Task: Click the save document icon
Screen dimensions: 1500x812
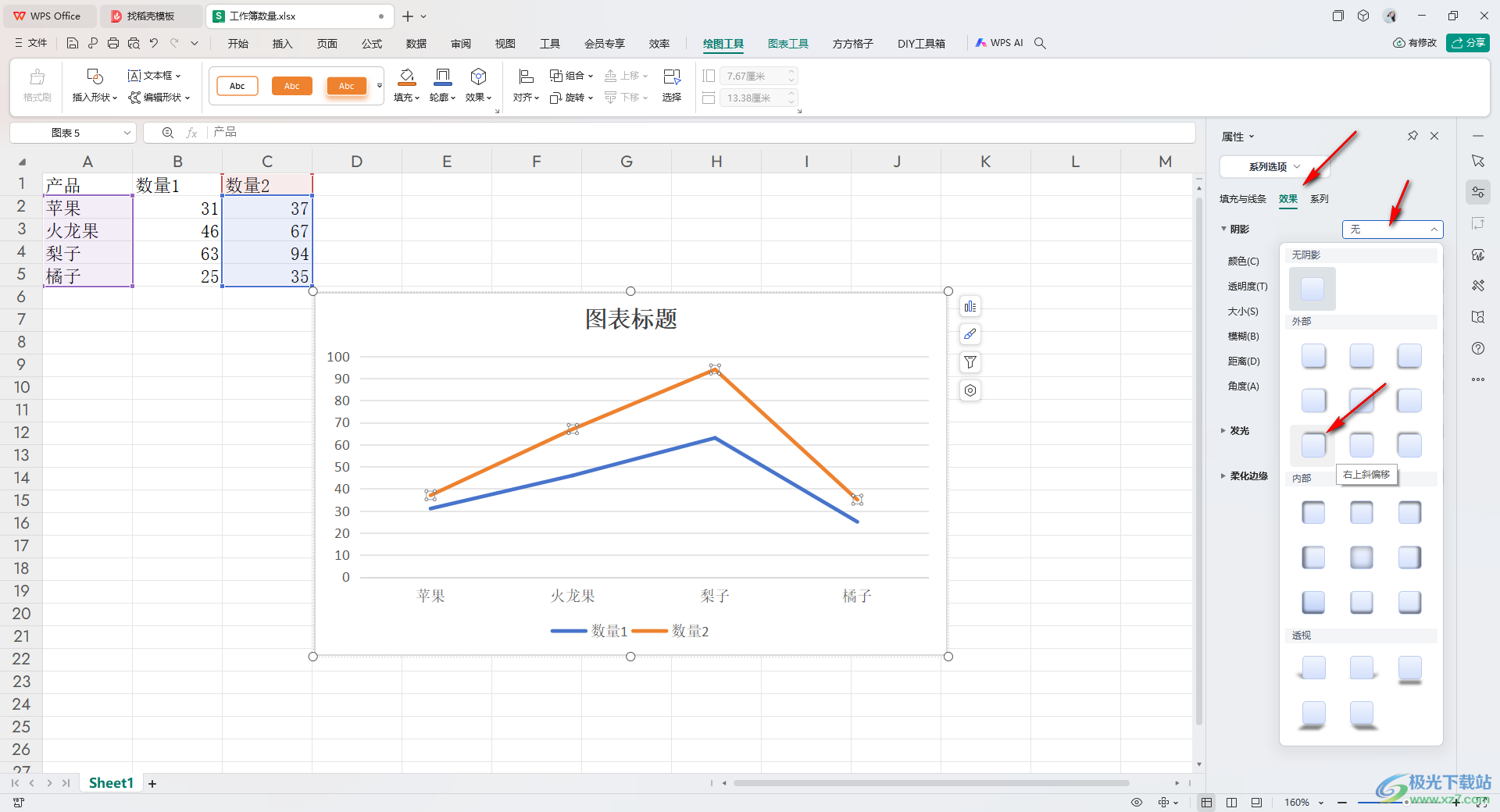Action: pos(72,43)
